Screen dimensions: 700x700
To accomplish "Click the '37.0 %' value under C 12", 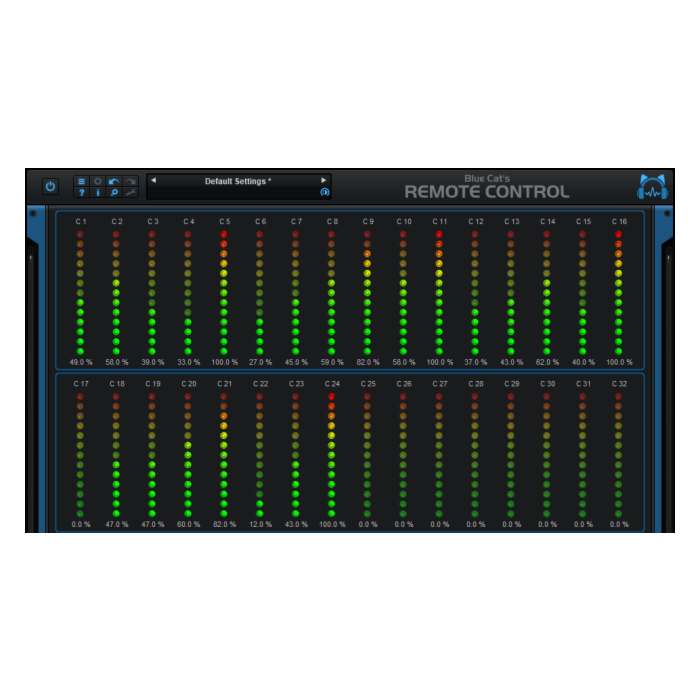I will point(475,362).
